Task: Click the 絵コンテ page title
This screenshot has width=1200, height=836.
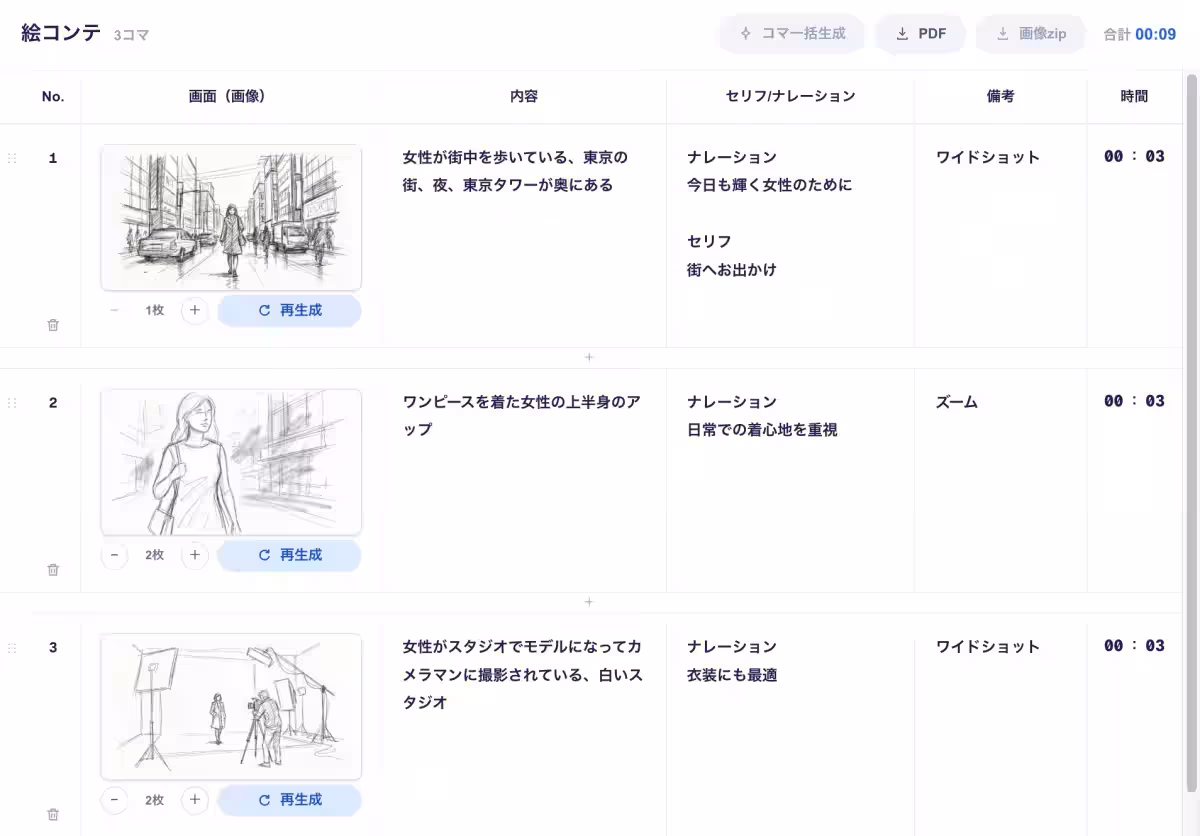Action: pos(61,33)
